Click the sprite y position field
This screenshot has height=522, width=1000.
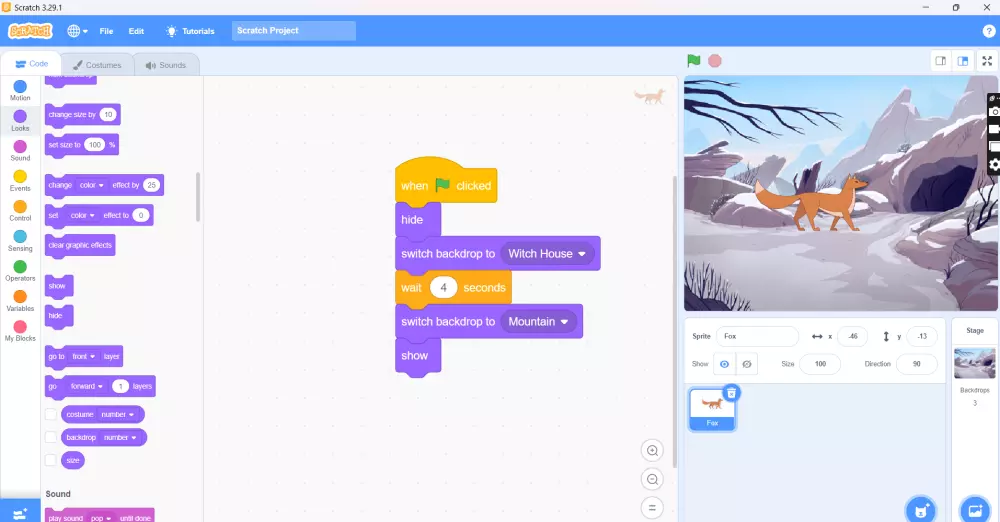(x=922, y=336)
